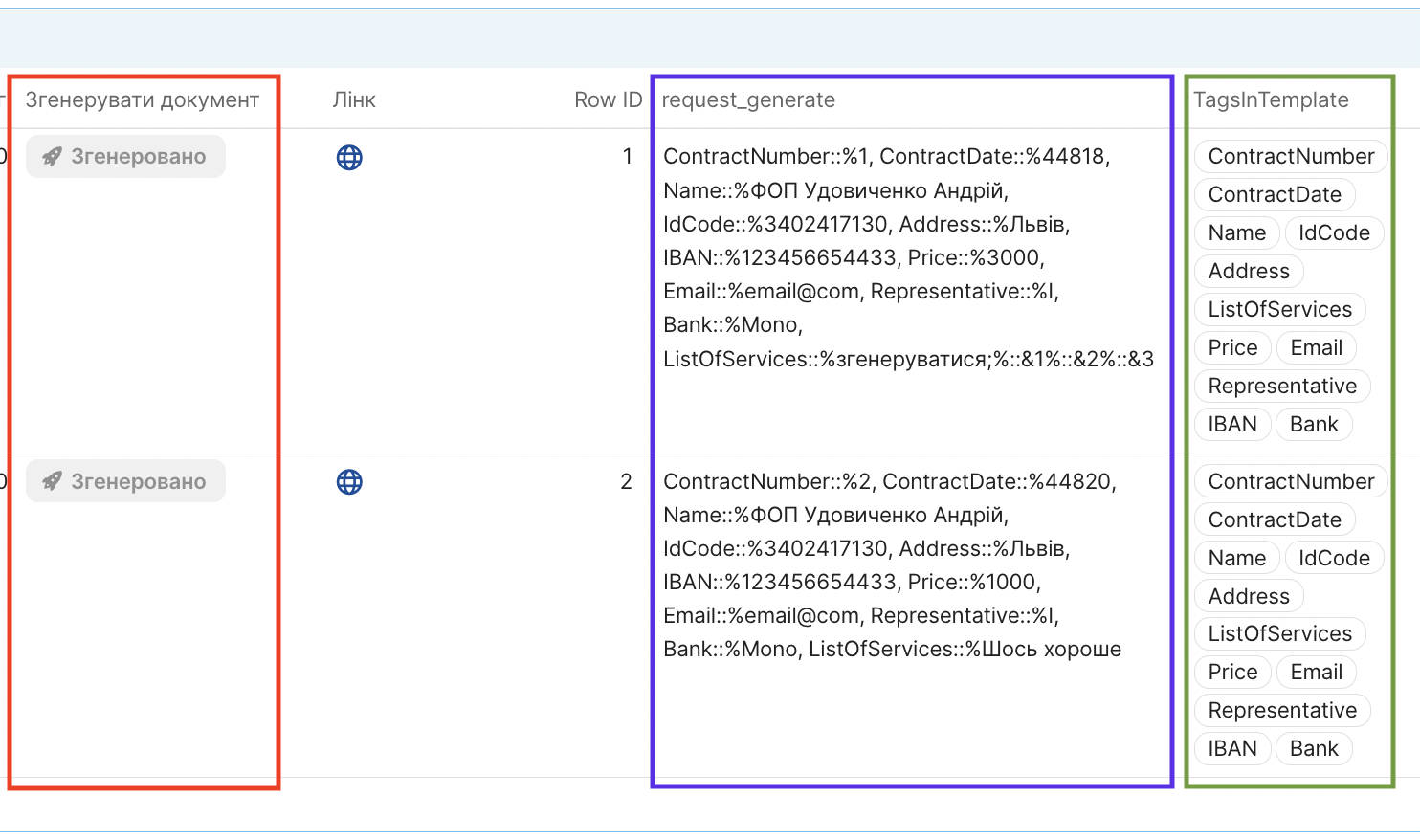Open the globe link icon in row 1
Screen dimensions: 1420x840
349,158
